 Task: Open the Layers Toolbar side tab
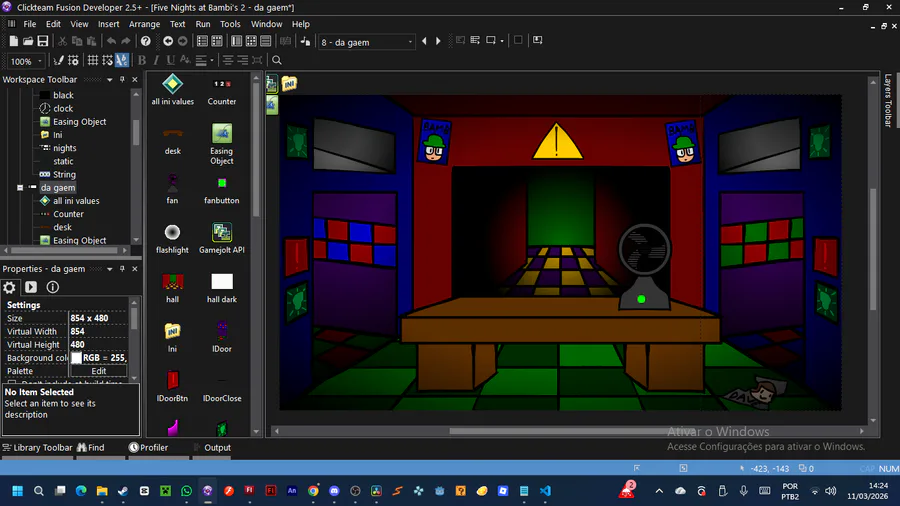[888, 100]
